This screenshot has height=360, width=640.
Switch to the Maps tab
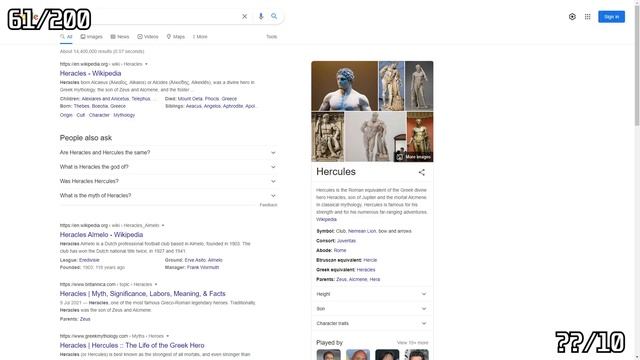pos(176,37)
